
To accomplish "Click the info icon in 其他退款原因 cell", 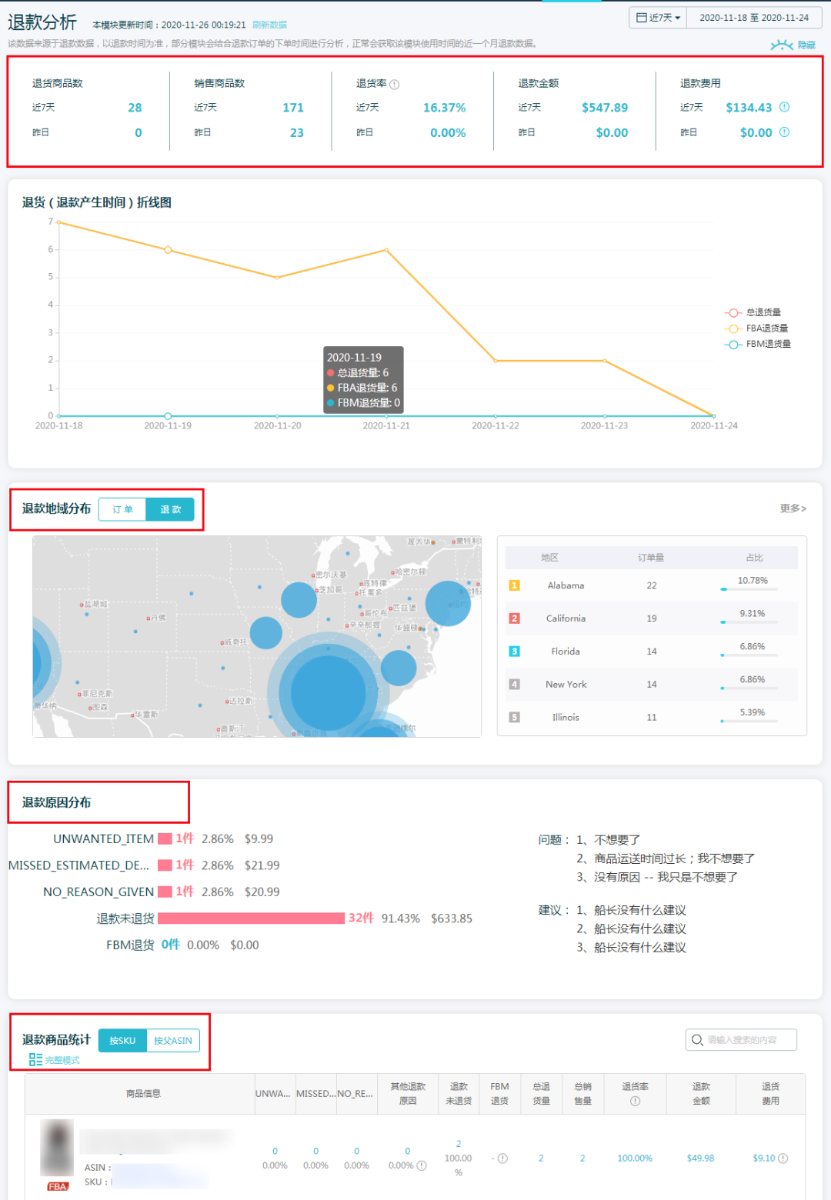I will (x=421, y=1164).
